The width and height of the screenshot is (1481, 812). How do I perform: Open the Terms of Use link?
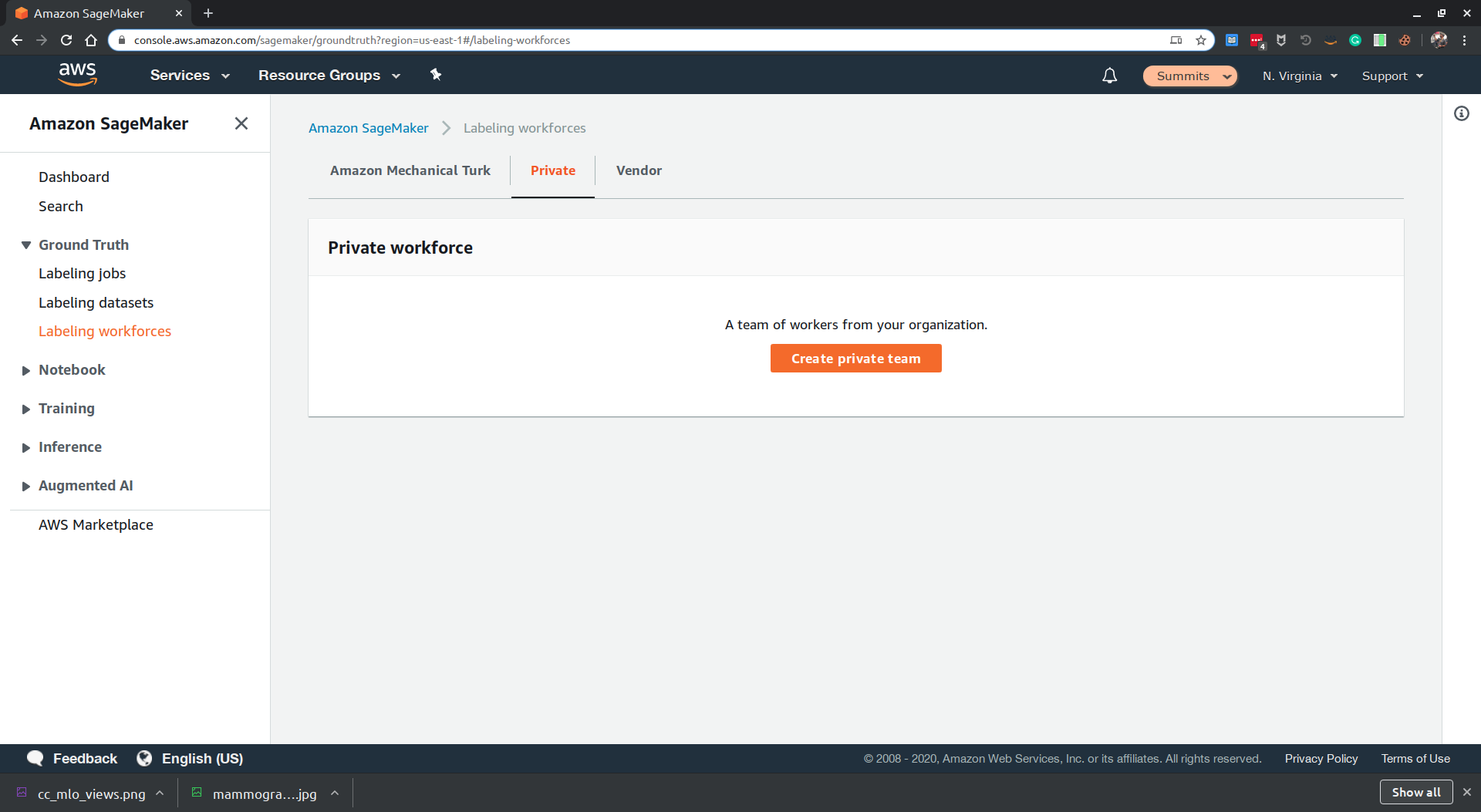coord(1415,758)
